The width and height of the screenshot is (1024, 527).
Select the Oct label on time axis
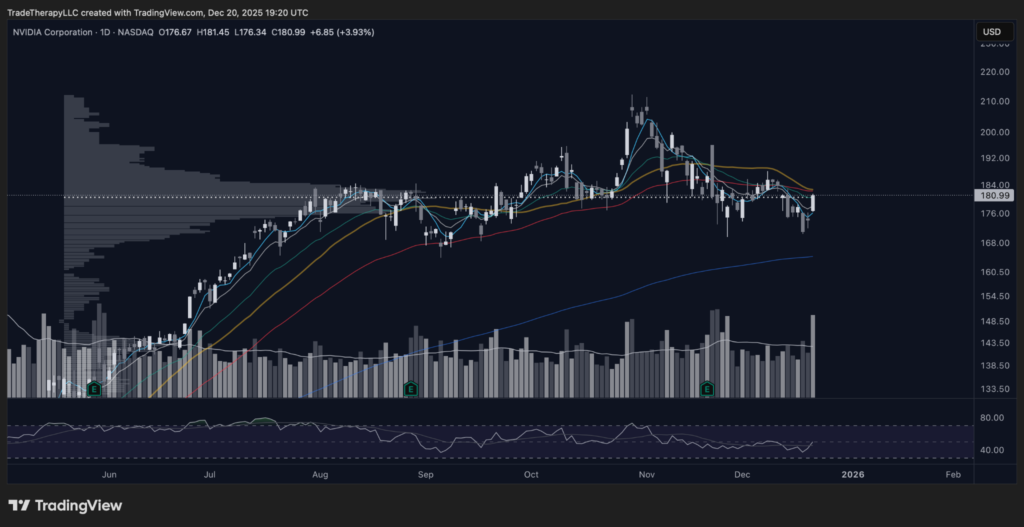(x=531, y=474)
